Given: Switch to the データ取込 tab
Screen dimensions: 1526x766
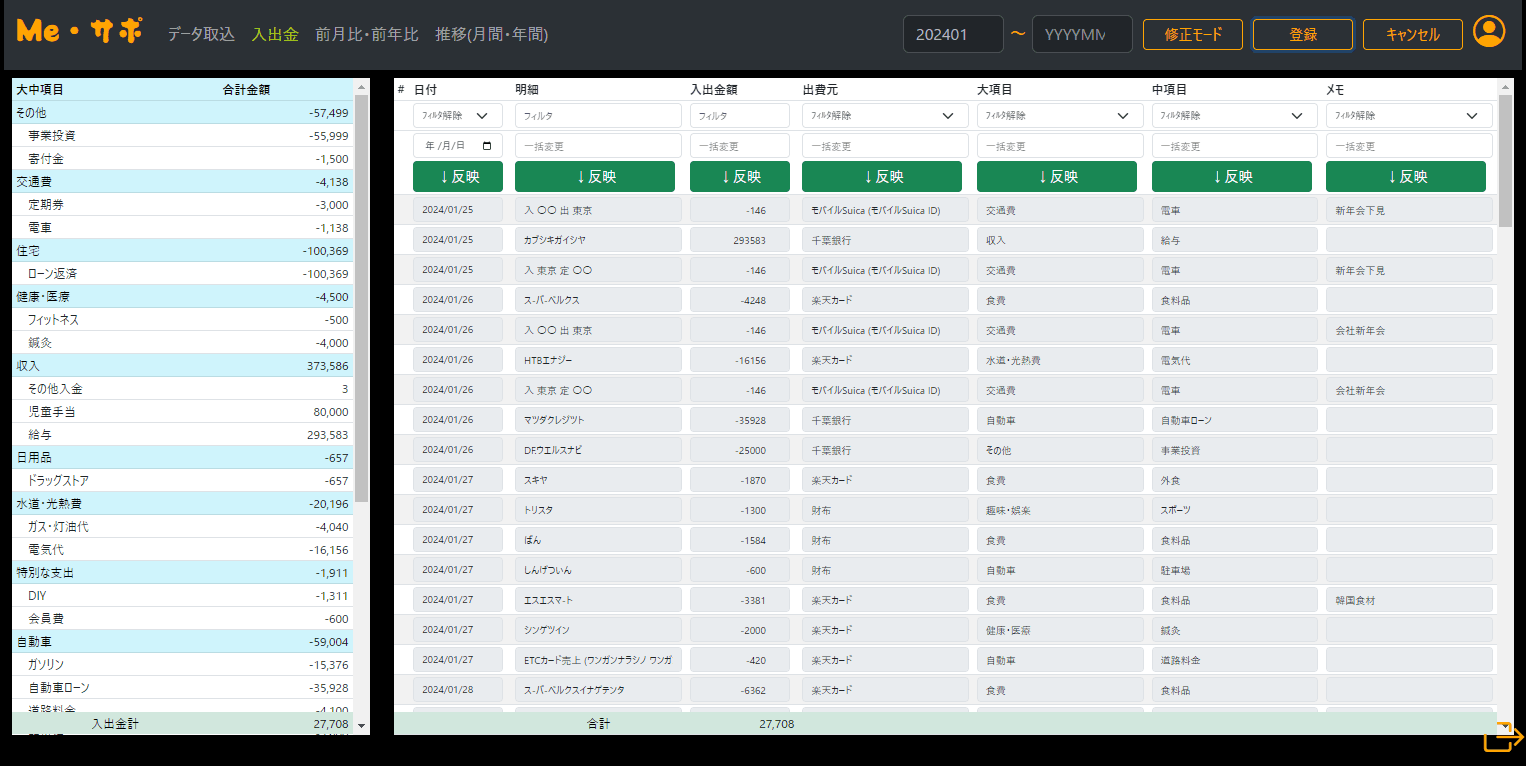Looking at the screenshot, I should tap(201, 34).
